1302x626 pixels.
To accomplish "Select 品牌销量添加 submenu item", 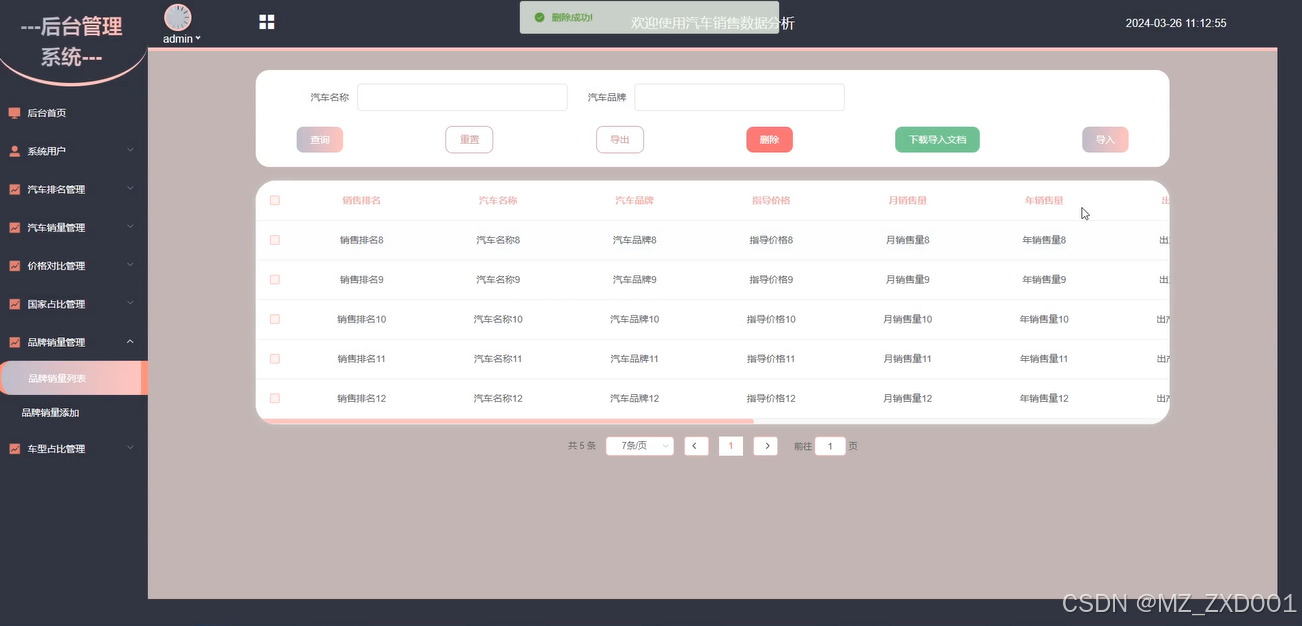I will (74, 412).
